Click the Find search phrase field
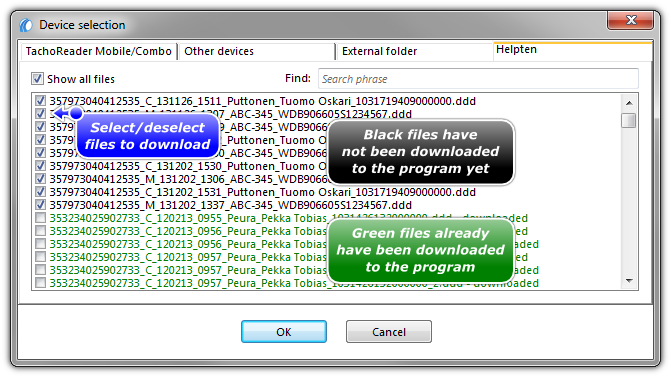This screenshot has width=671, height=377. pos(478,79)
